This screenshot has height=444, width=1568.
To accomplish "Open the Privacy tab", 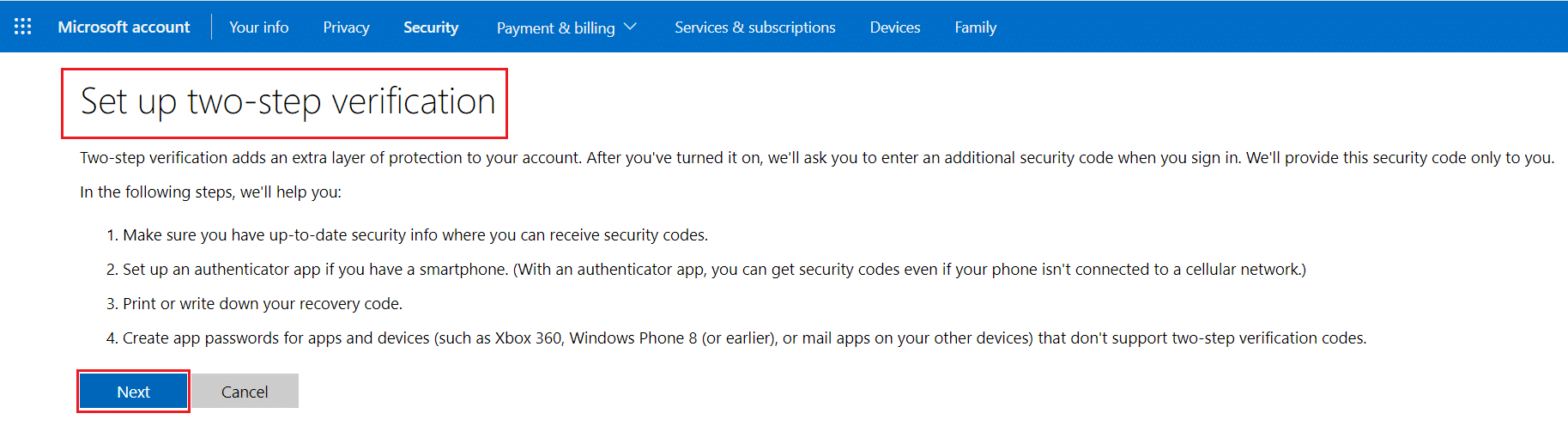I will click(x=346, y=27).
